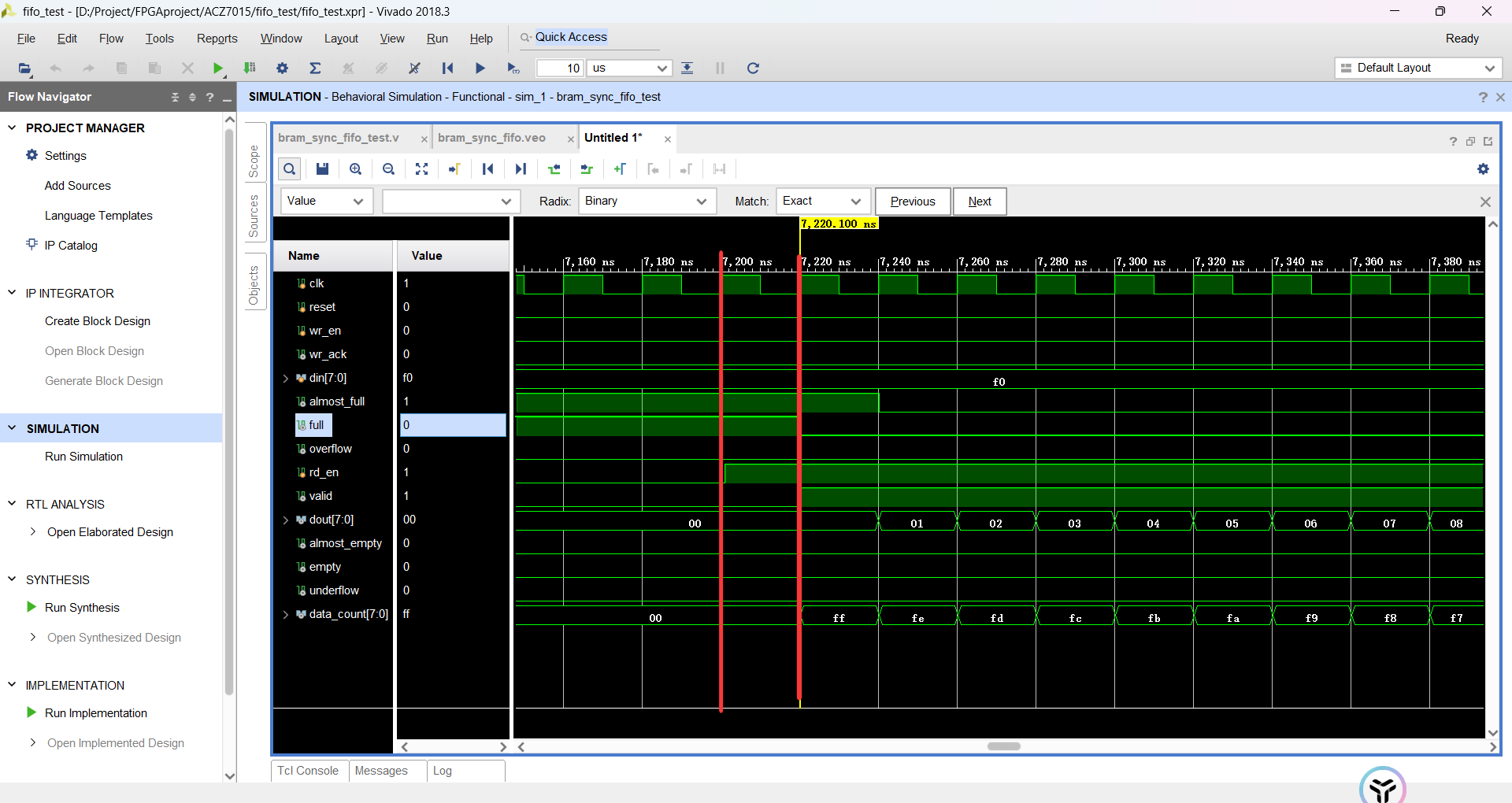Expand the dout[7:0] bus signal

(285, 520)
